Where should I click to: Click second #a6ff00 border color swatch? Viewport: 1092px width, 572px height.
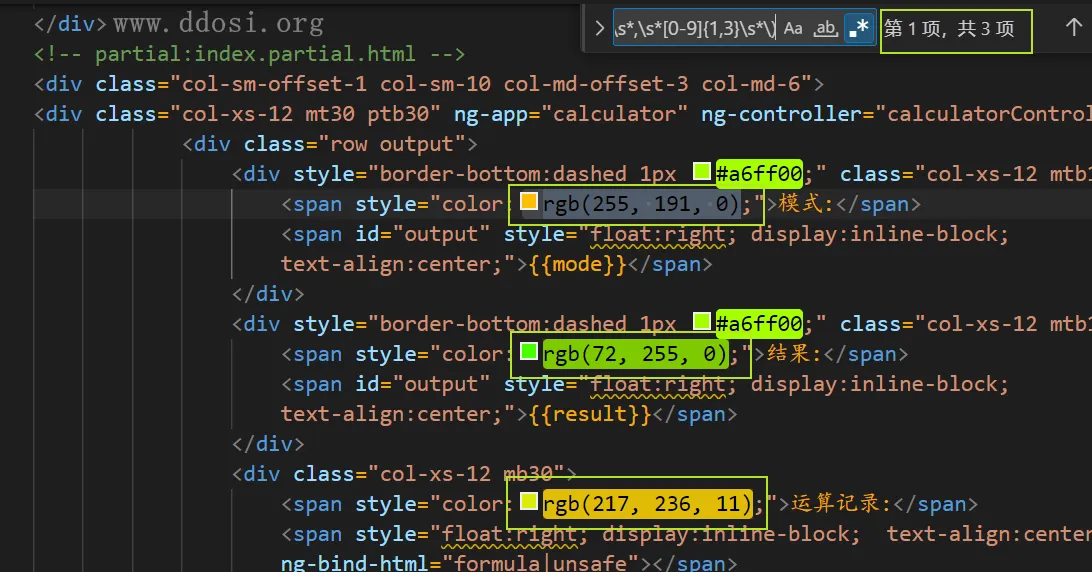click(x=702, y=323)
